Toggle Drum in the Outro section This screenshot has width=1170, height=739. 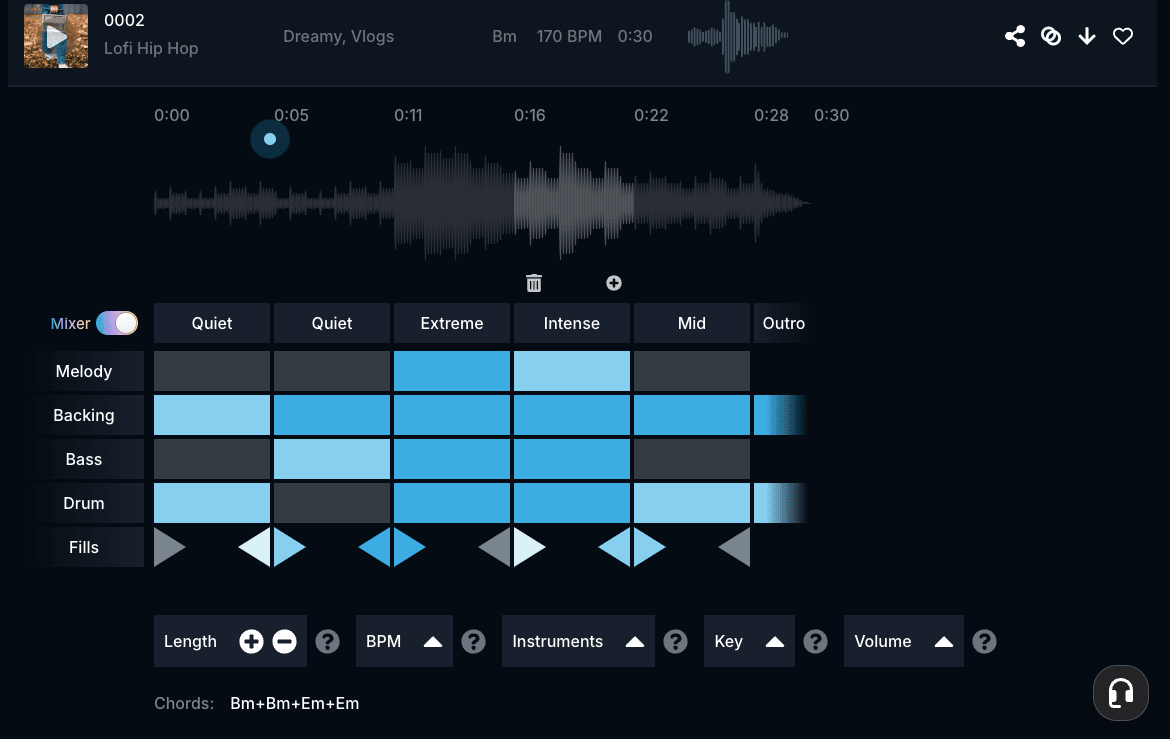[780, 503]
